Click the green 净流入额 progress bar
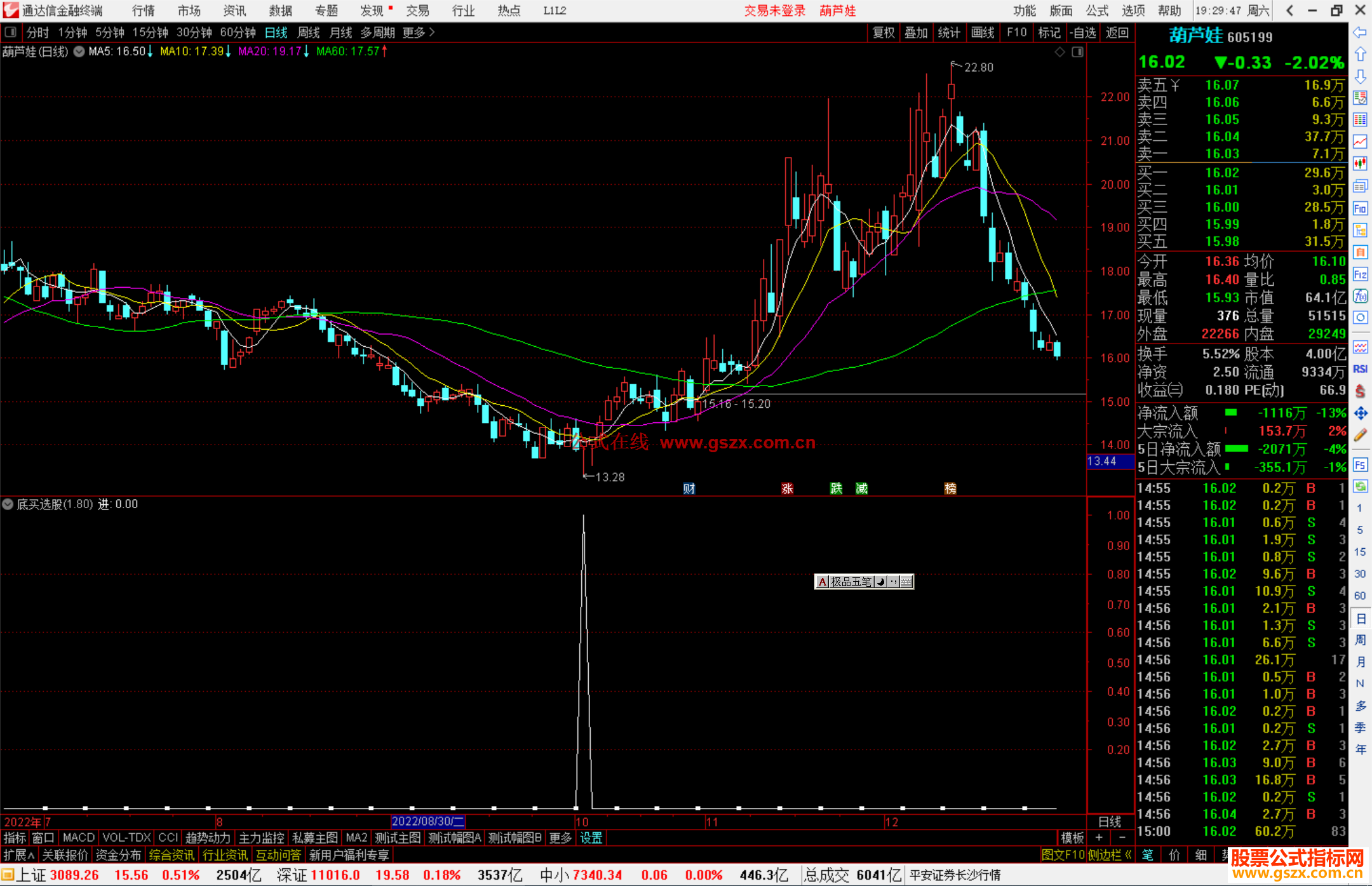 pos(1231,413)
